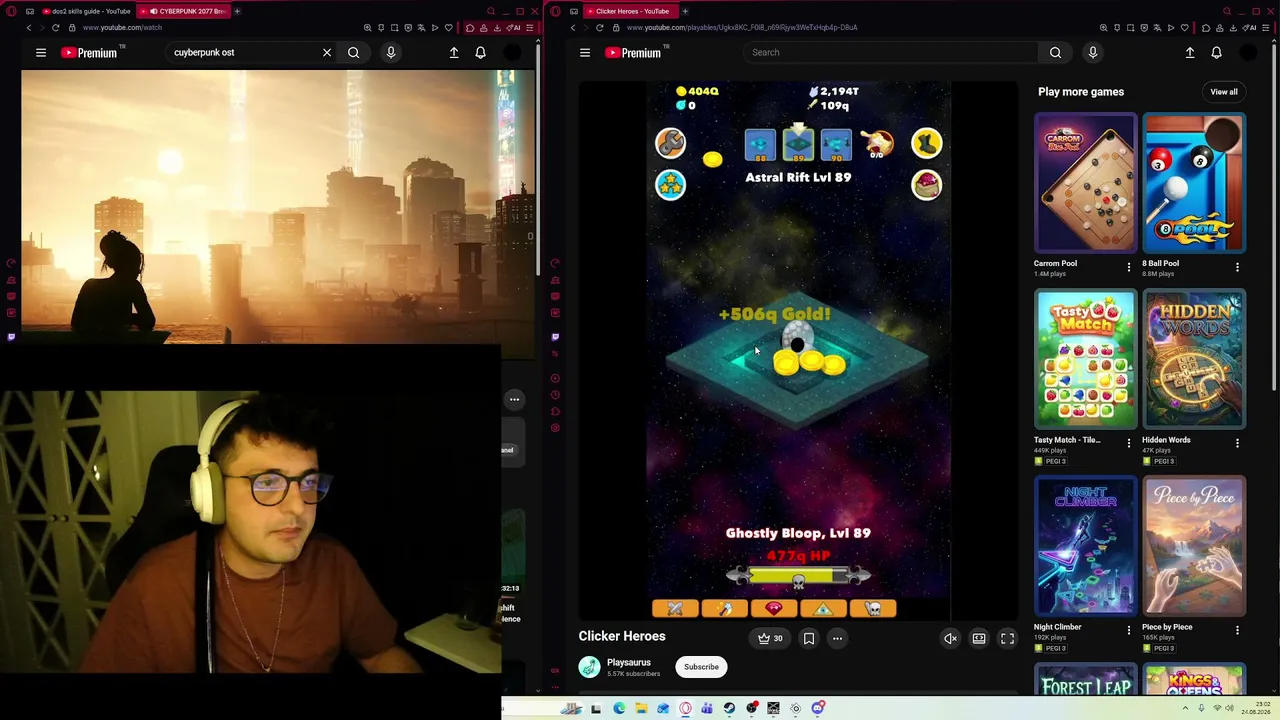Open options menu for Tasty Match

point(1129,443)
